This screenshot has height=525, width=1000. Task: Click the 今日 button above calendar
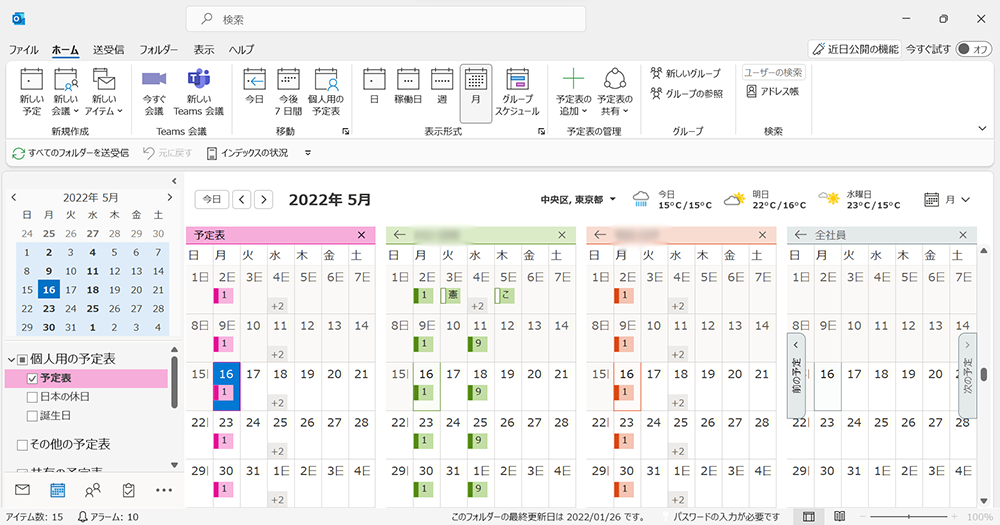(x=210, y=199)
